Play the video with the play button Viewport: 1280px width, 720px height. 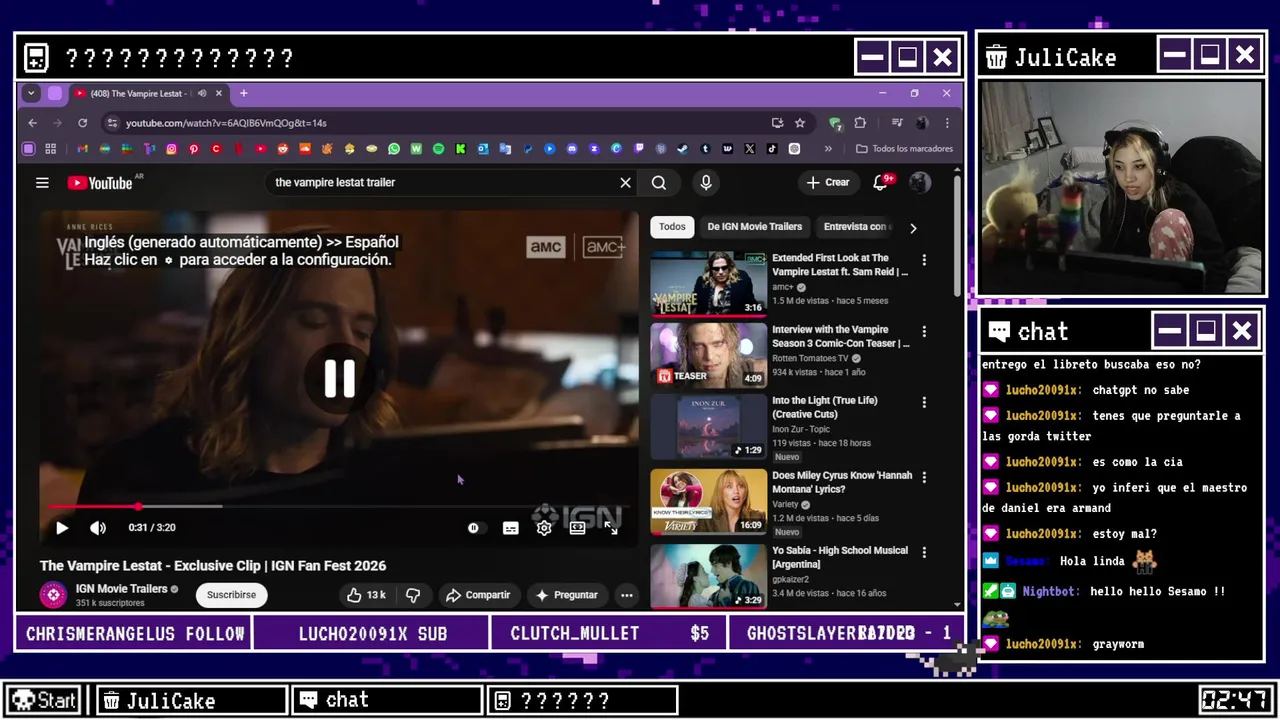pyautogui.click(x=62, y=528)
